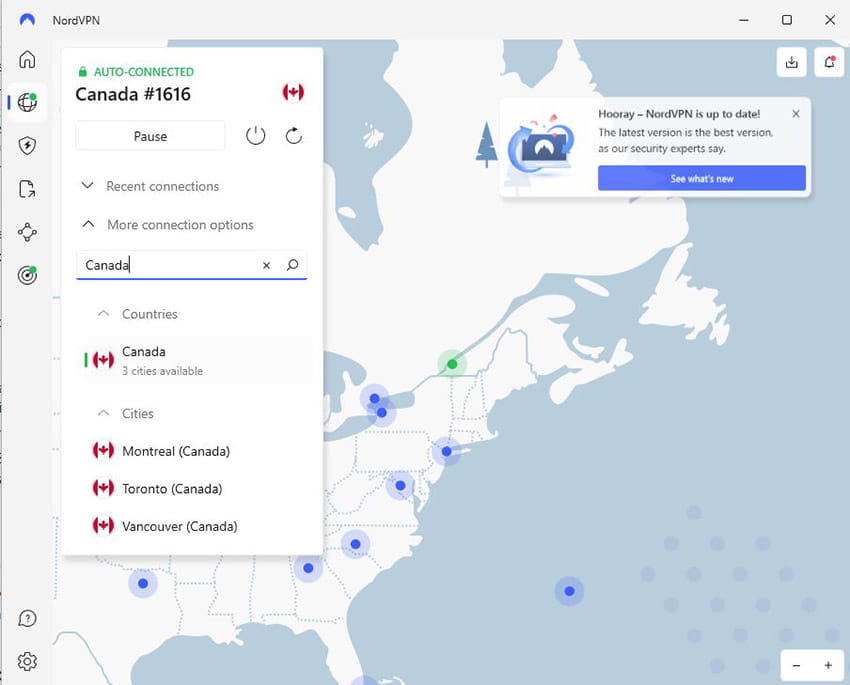Click See what's new button

click(701, 178)
